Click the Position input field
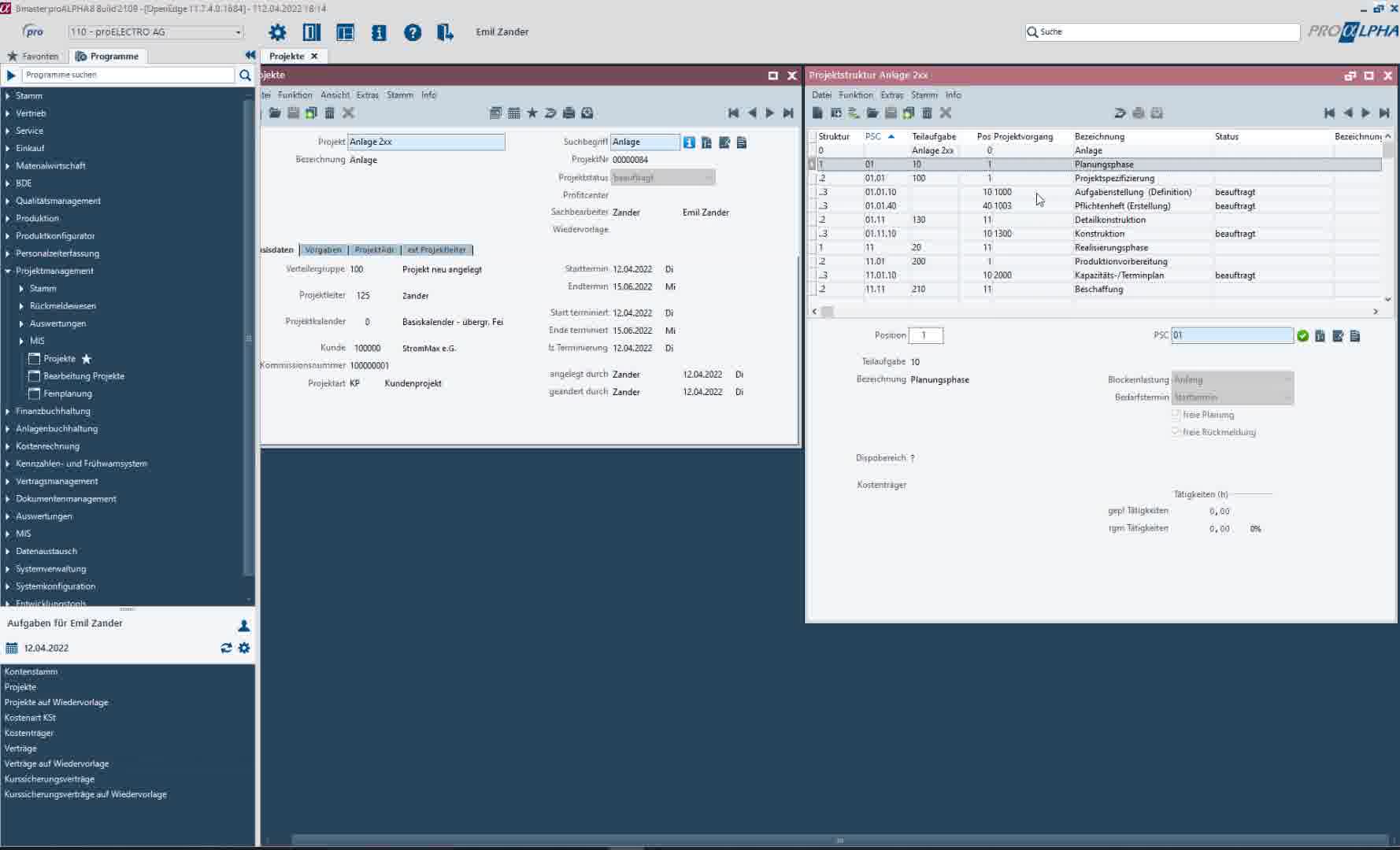The image size is (1400, 850). tap(926, 335)
